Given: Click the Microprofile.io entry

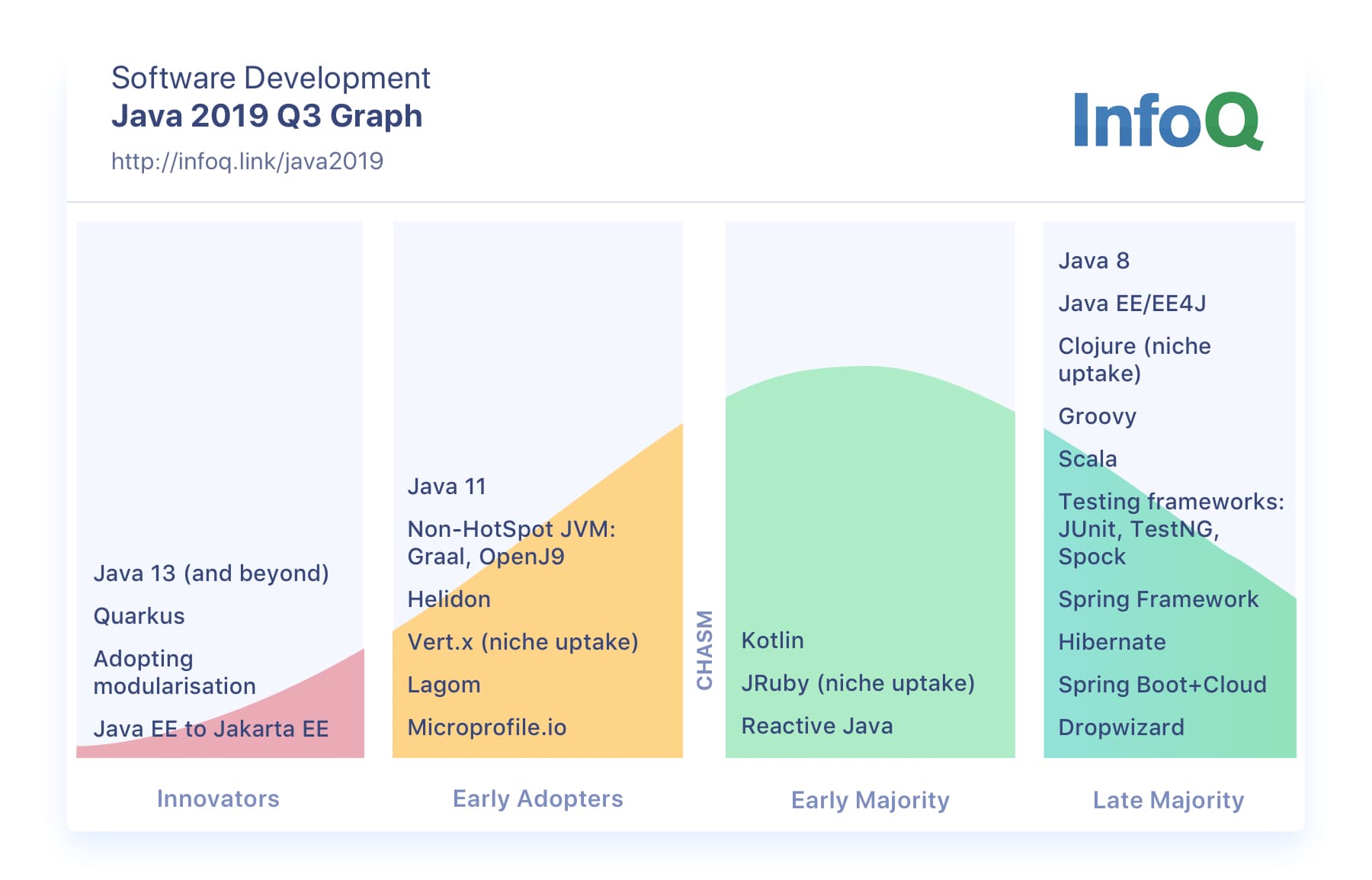Looking at the screenshot, I should click(x=487, y=727).
